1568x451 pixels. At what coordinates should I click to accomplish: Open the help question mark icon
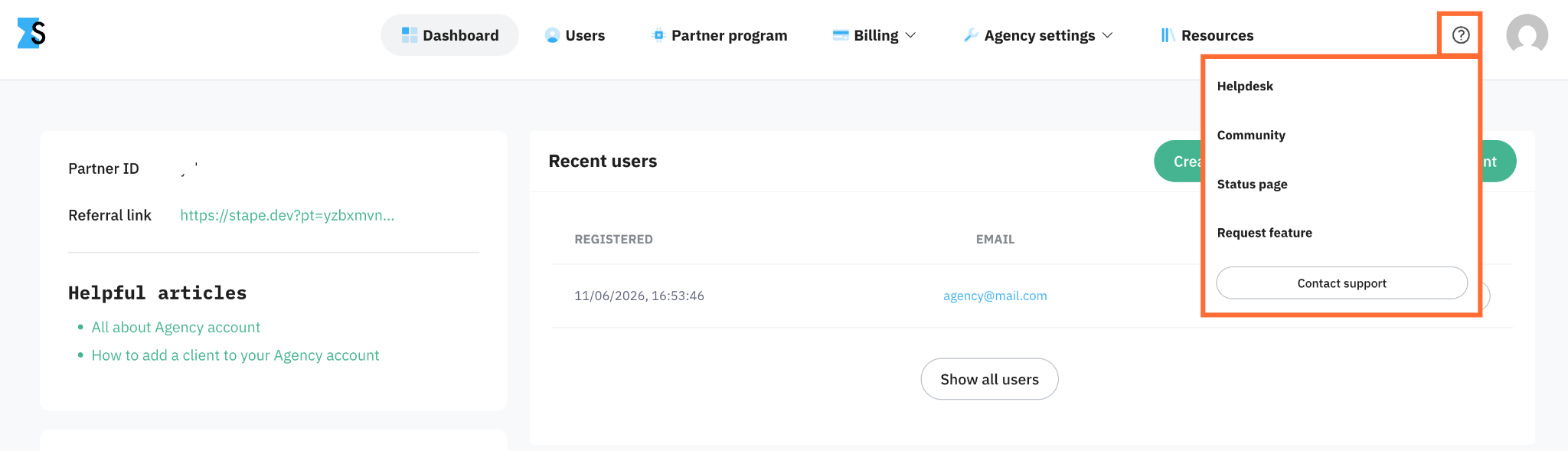[1460, 35]
